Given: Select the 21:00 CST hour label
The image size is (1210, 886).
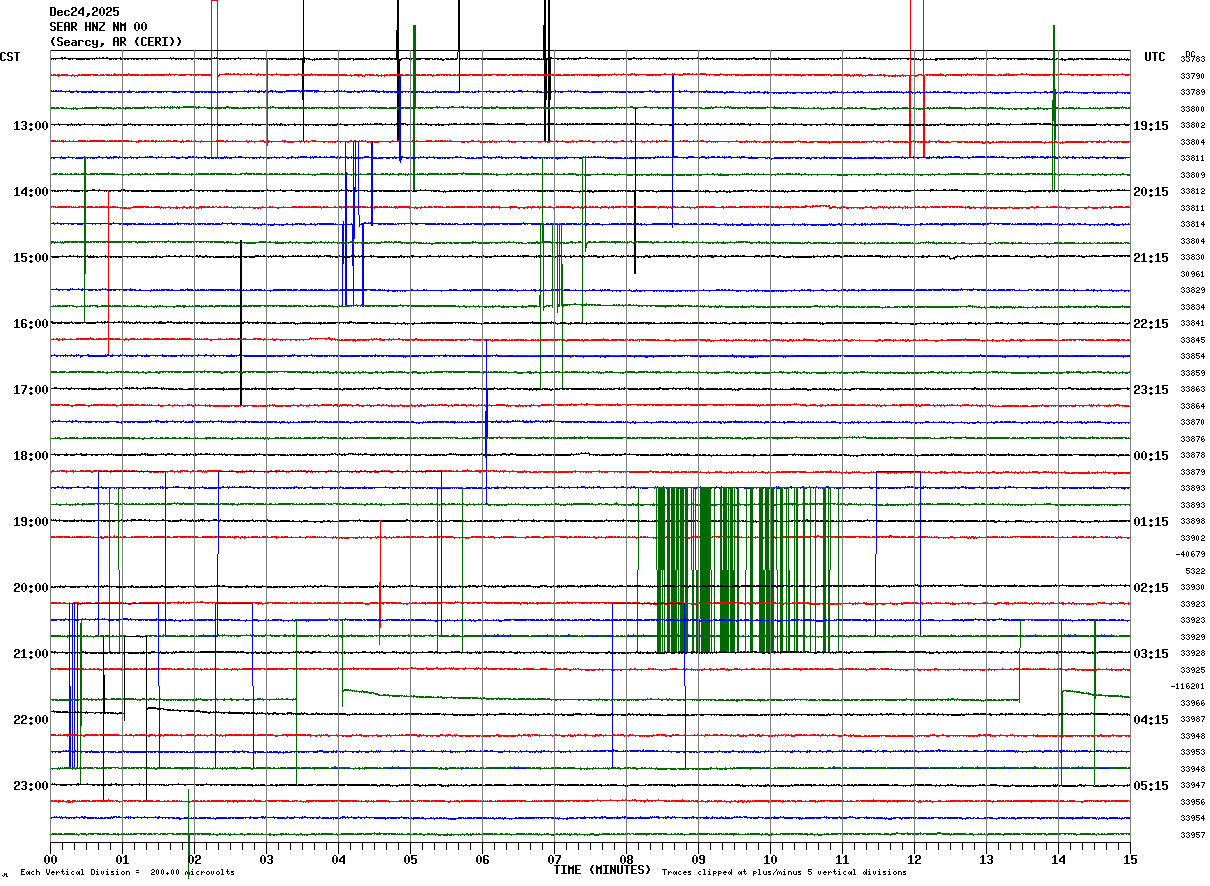Looking at the screenshot, I should point(30,654).
